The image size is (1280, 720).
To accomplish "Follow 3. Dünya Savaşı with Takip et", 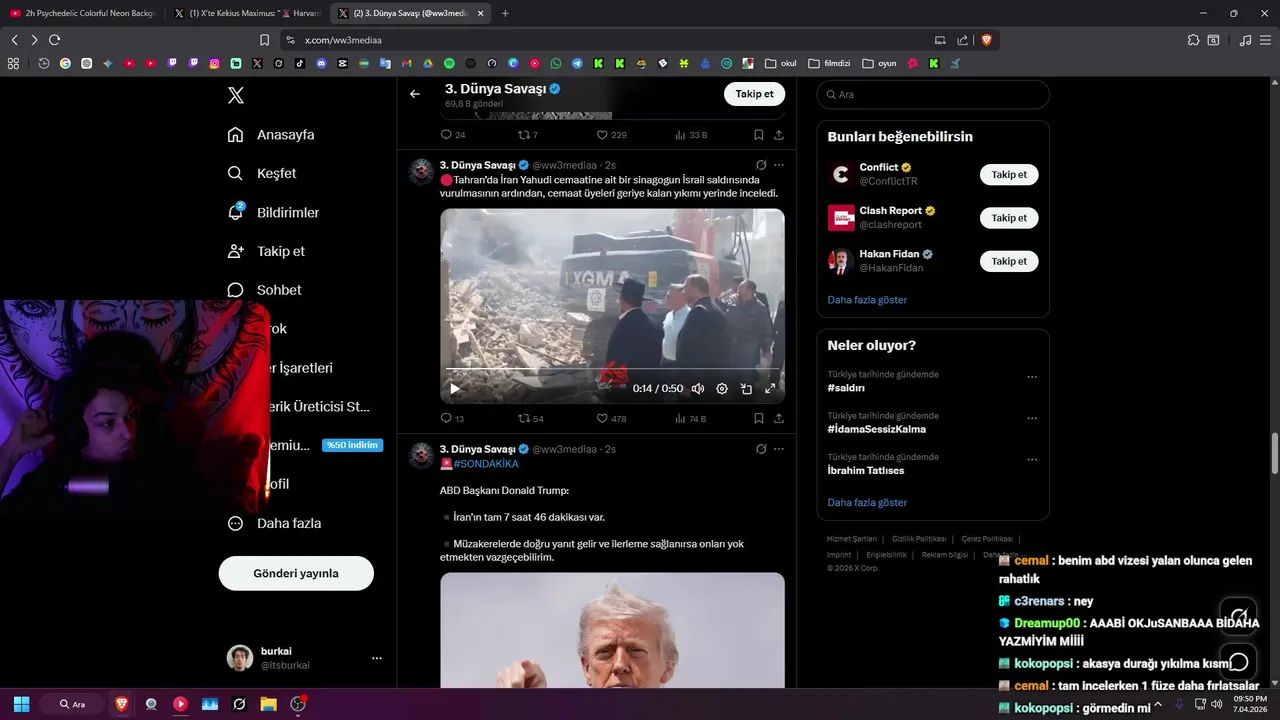I will (754, 94).
